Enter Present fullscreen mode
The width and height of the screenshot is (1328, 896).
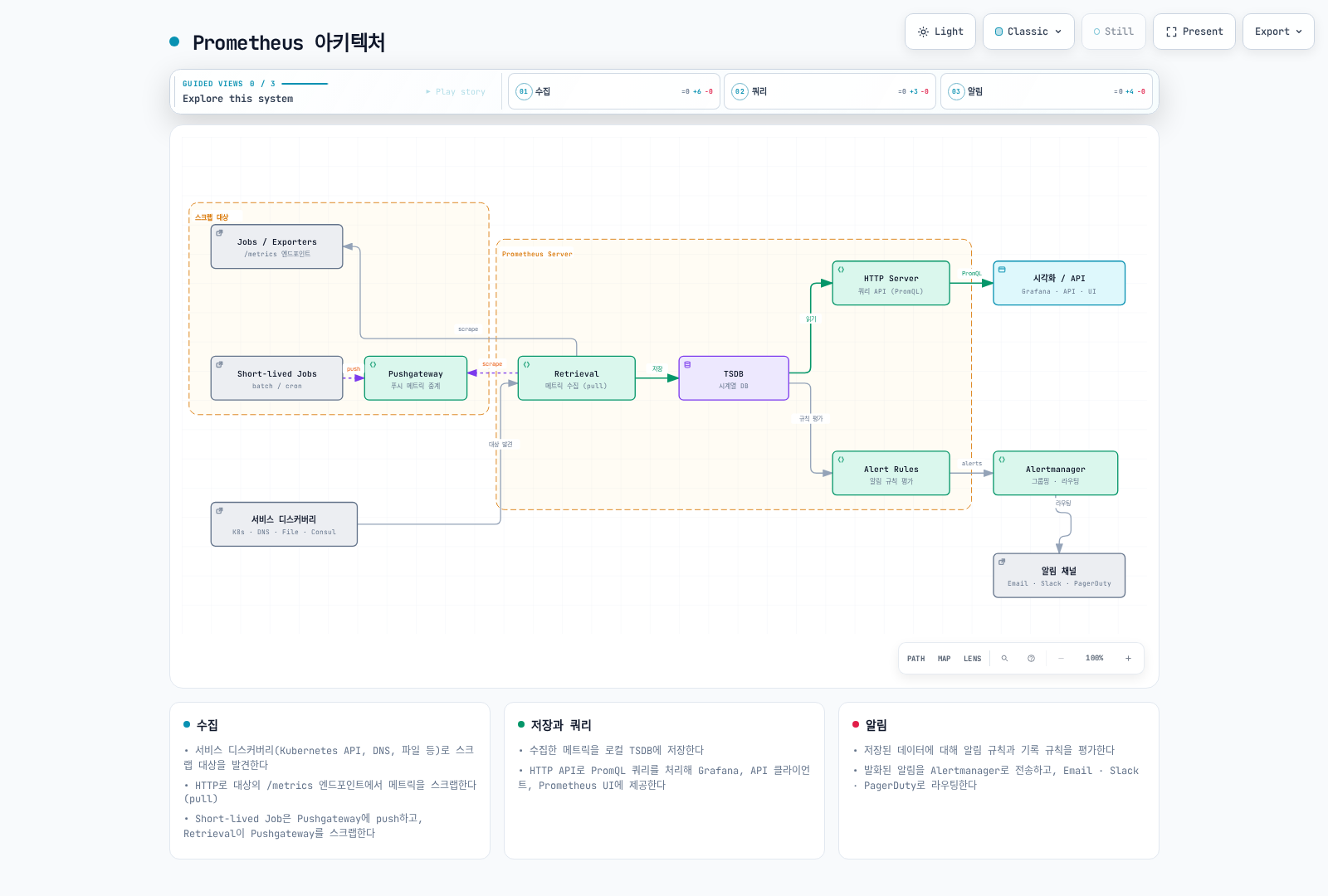(1194, 32)
